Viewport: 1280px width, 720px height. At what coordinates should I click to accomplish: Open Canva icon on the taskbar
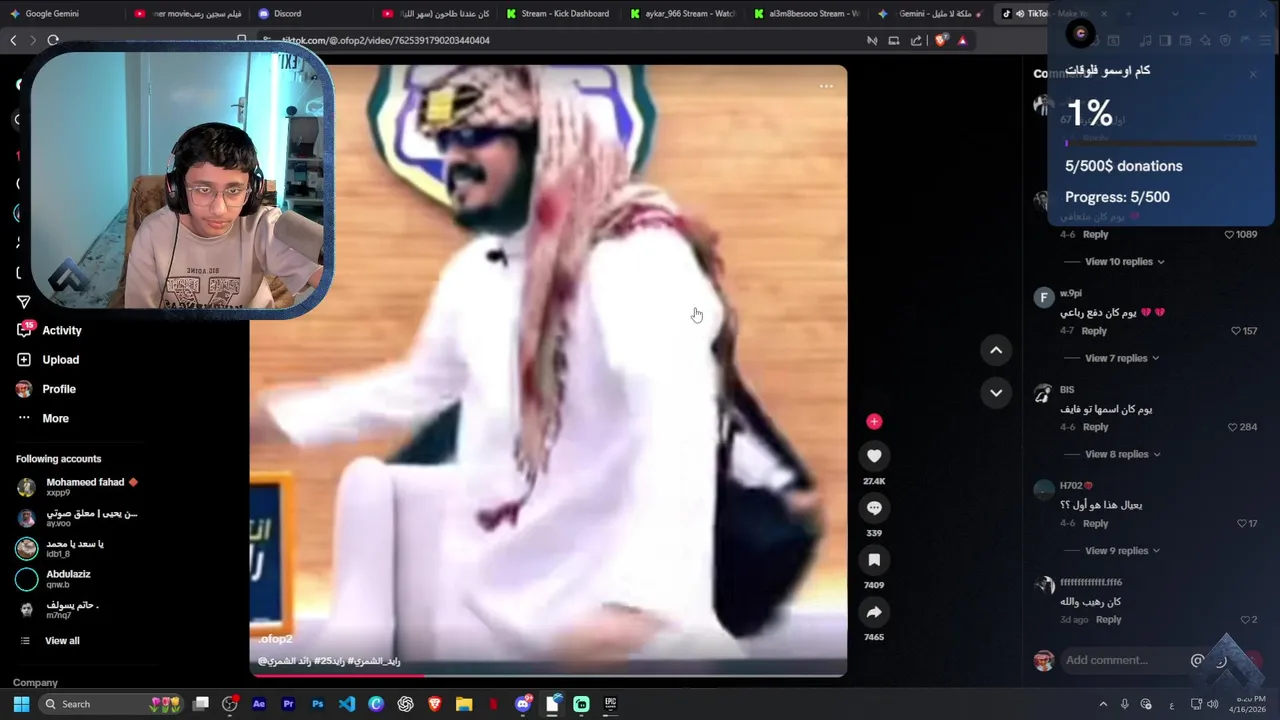pos(376,704)
